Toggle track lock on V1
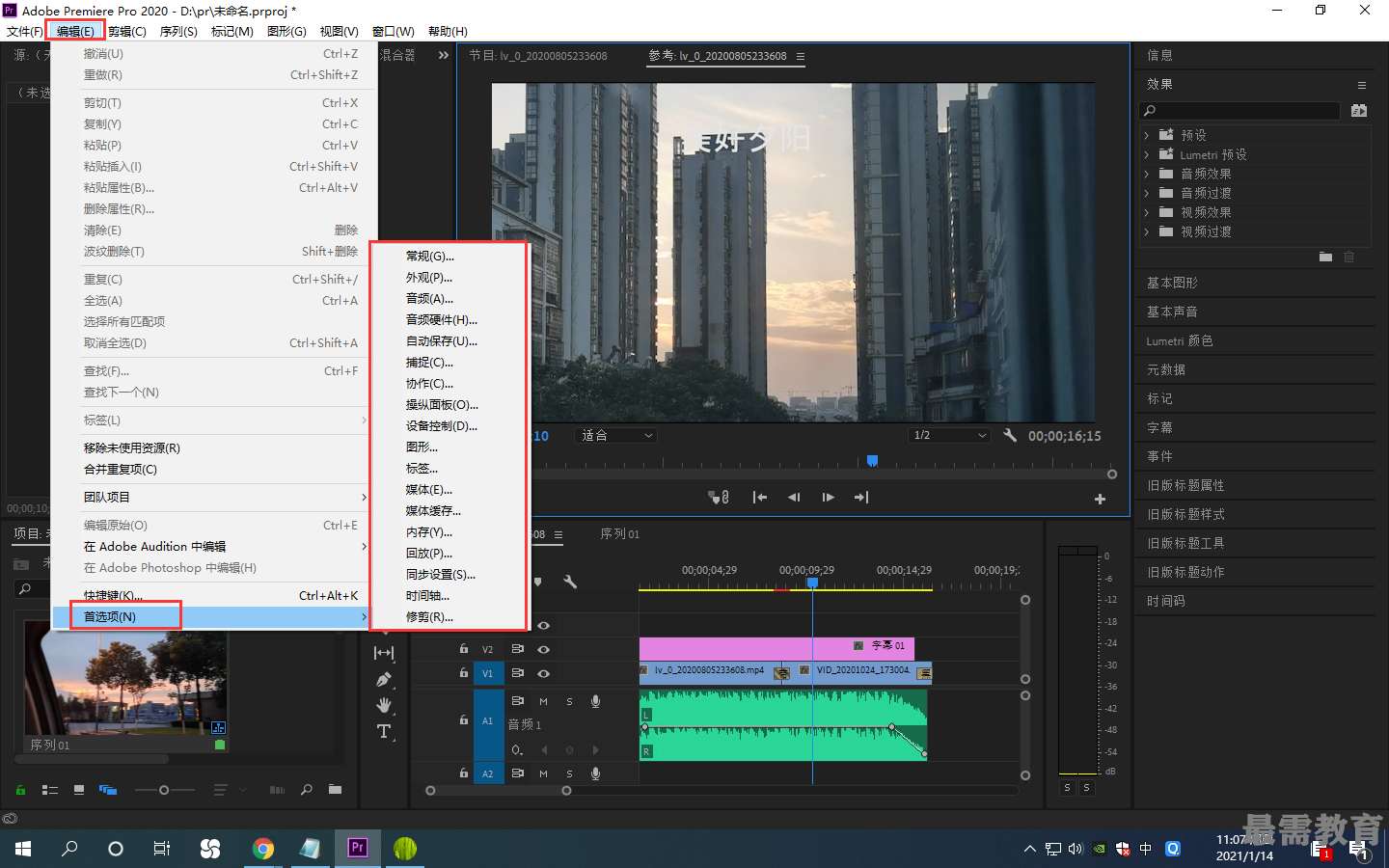Viewport: 1389px width, 868px height. point(464,673)
